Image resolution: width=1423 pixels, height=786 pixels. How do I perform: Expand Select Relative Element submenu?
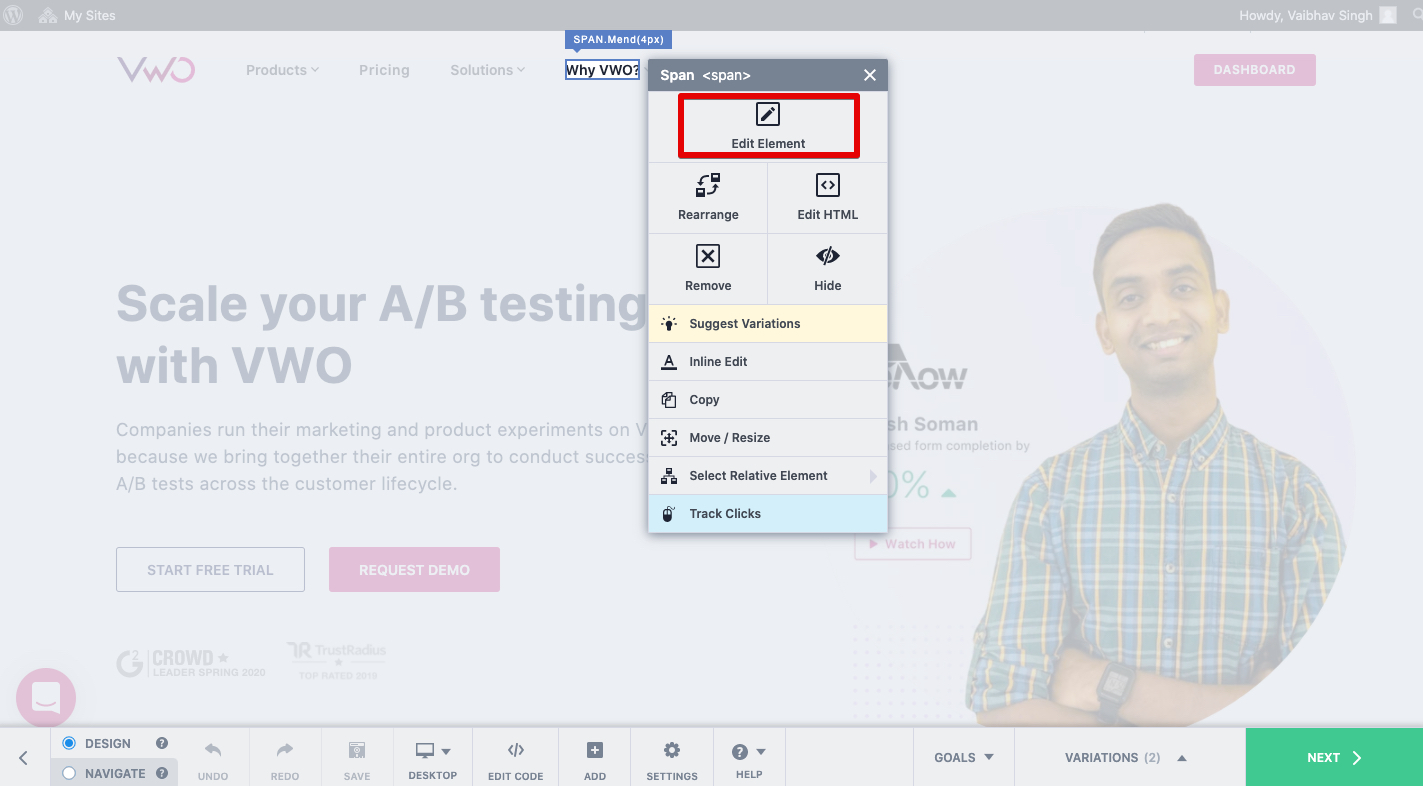click(x=768, y=476)
